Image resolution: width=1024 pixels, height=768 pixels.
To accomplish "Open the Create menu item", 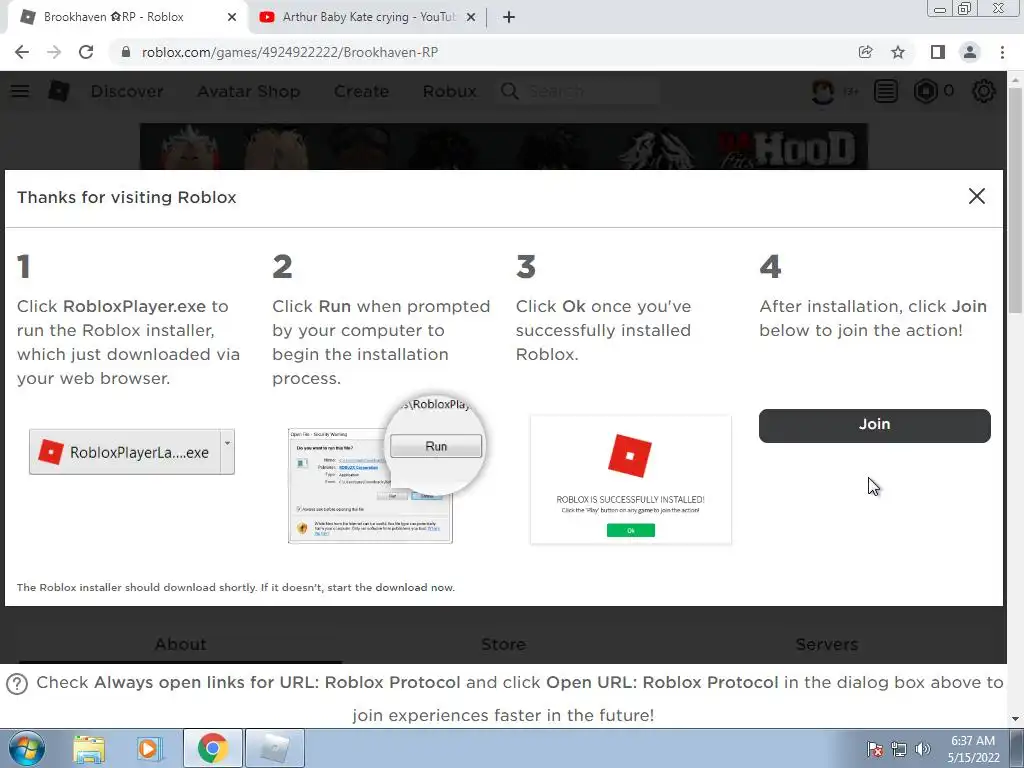I will (x=362, y=91).
